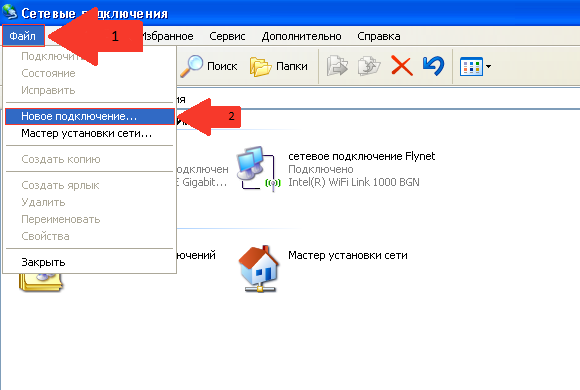This screenshot has width=580, height=390.
Task: Click 'Intel(R) WiFi Link 1000 BGN' text
Action: [x=354, y=182]
